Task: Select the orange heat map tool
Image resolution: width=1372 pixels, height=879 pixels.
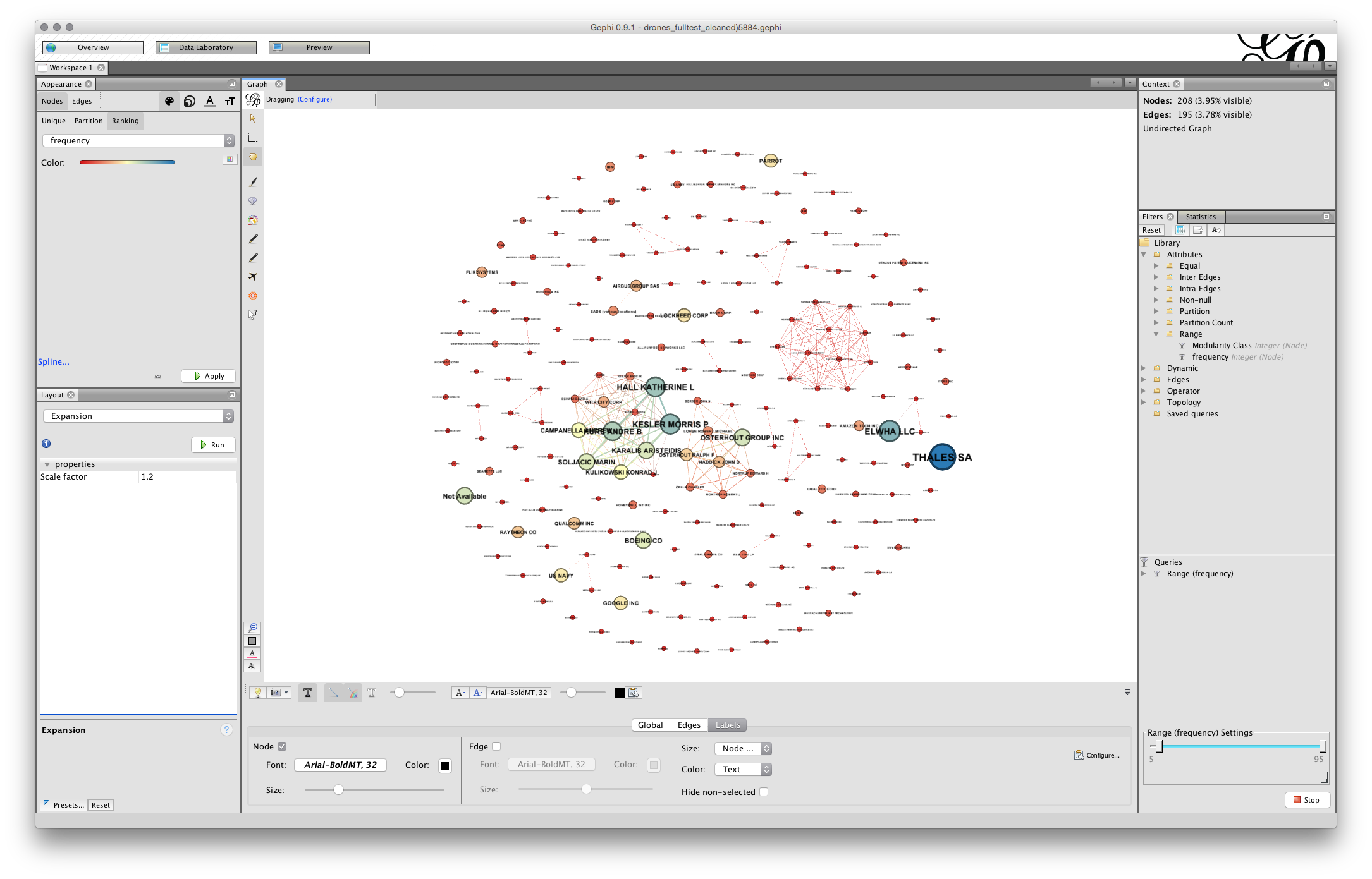Action: pos(253,296)
